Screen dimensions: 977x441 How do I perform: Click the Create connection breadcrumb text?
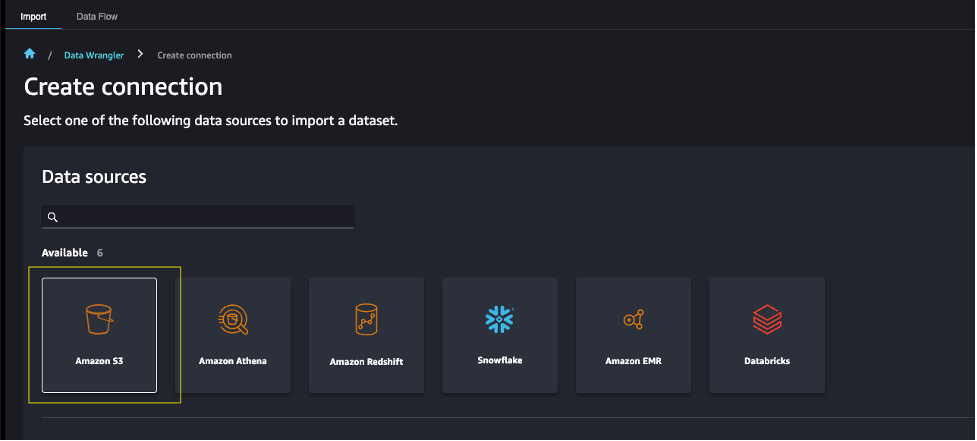194,55
